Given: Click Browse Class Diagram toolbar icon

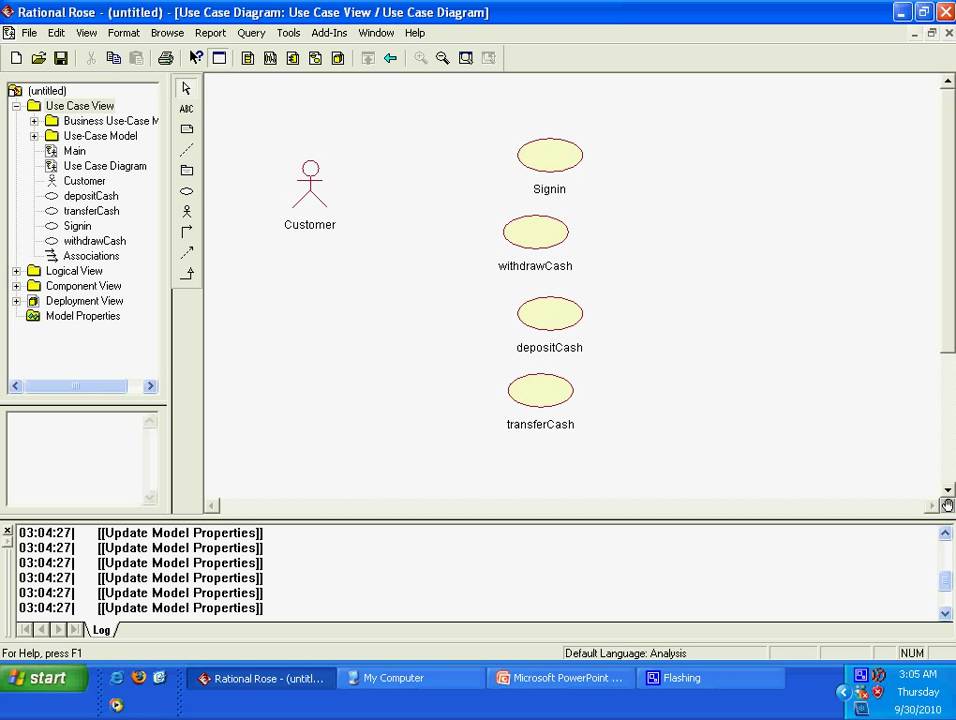Looking at the screenshot, I should tap(248, 58).
